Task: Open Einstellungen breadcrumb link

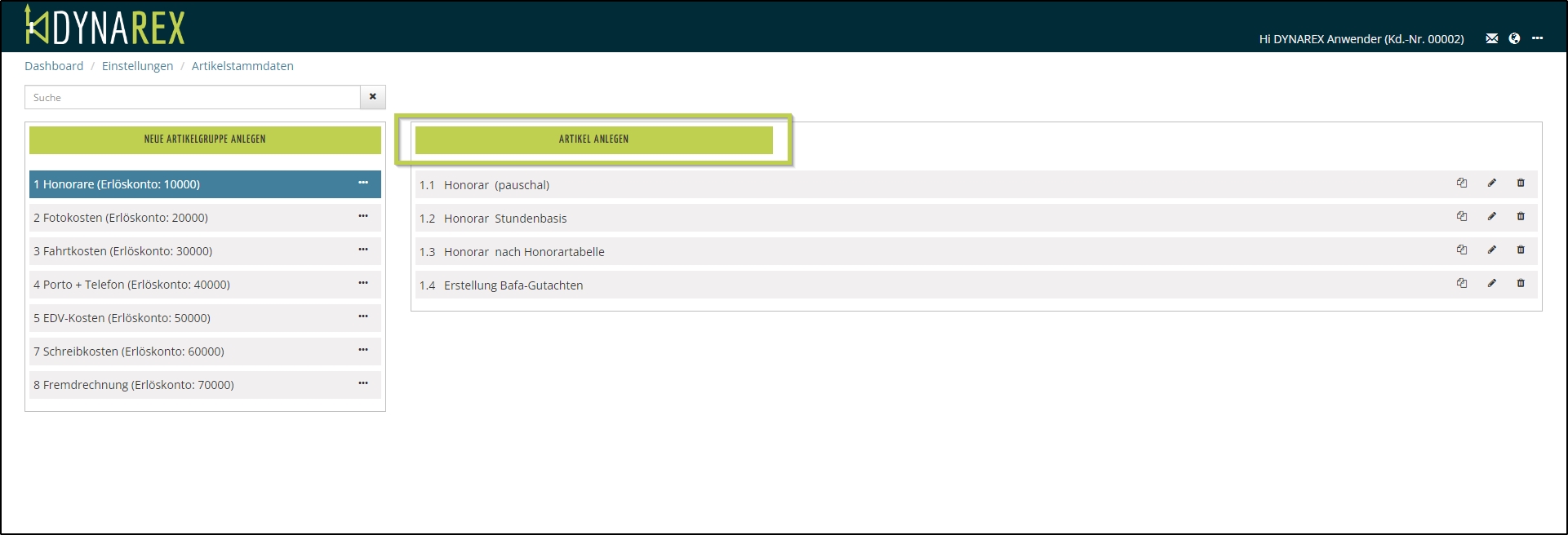Action: click(x=137, y=66)
